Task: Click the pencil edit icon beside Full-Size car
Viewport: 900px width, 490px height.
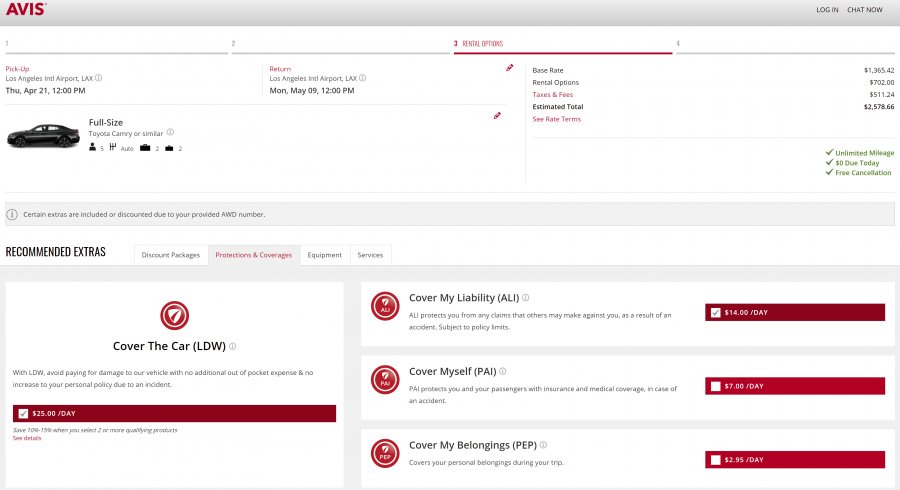Action: 497,116
